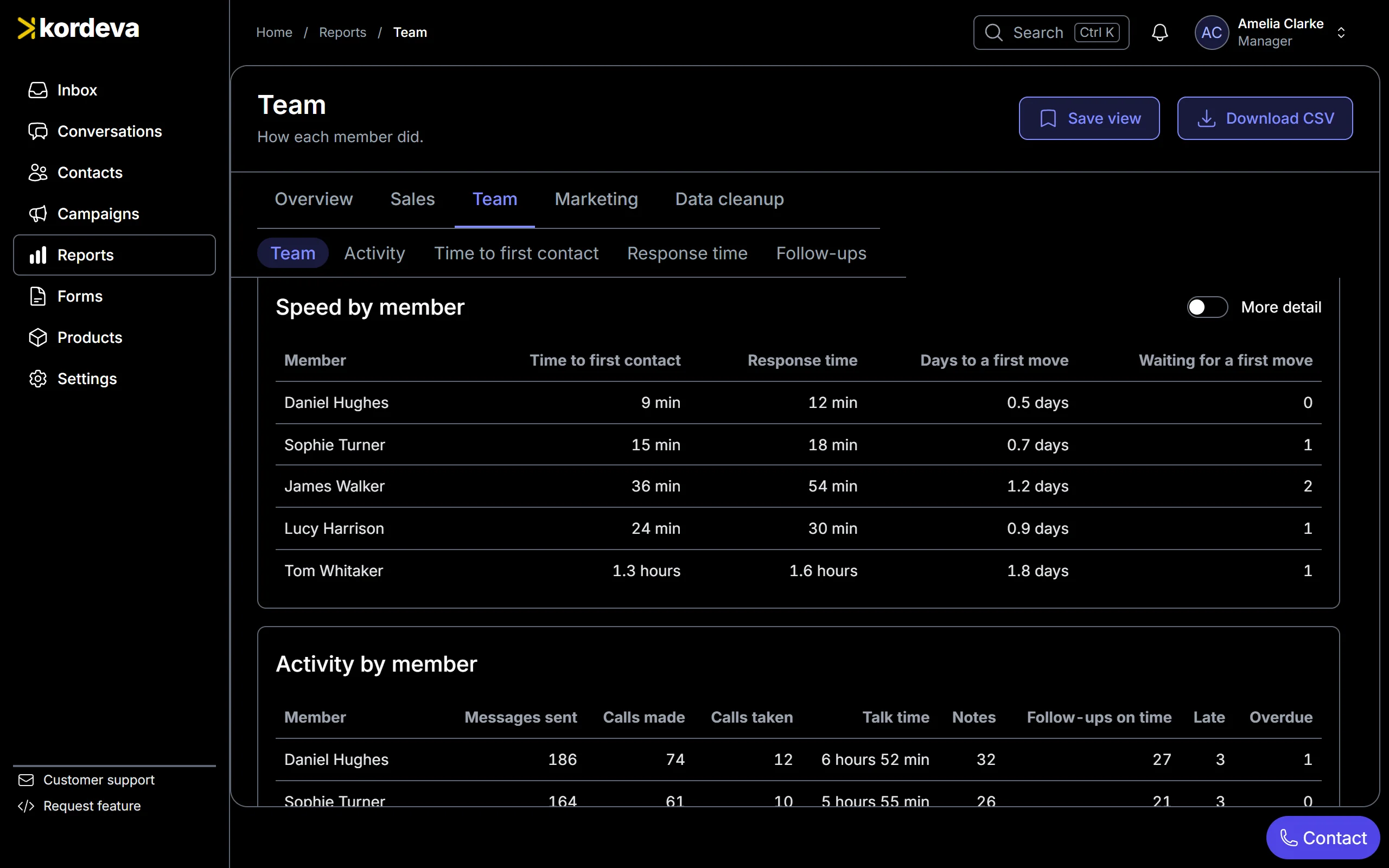This screenshot has height=868, width=1389.
Task: Select the Team sub-tab pill
Action: pyautogui.click(x=293, y=253)
